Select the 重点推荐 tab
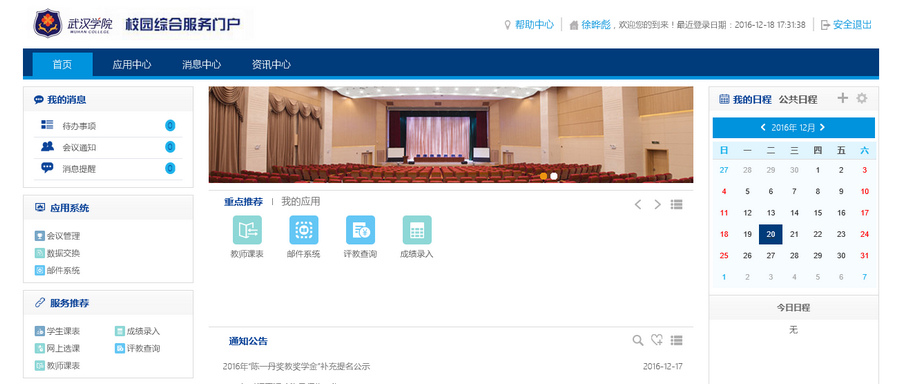The height and width of the screenshot is (384, 900). pyautogui.click(x=243, y=201)
